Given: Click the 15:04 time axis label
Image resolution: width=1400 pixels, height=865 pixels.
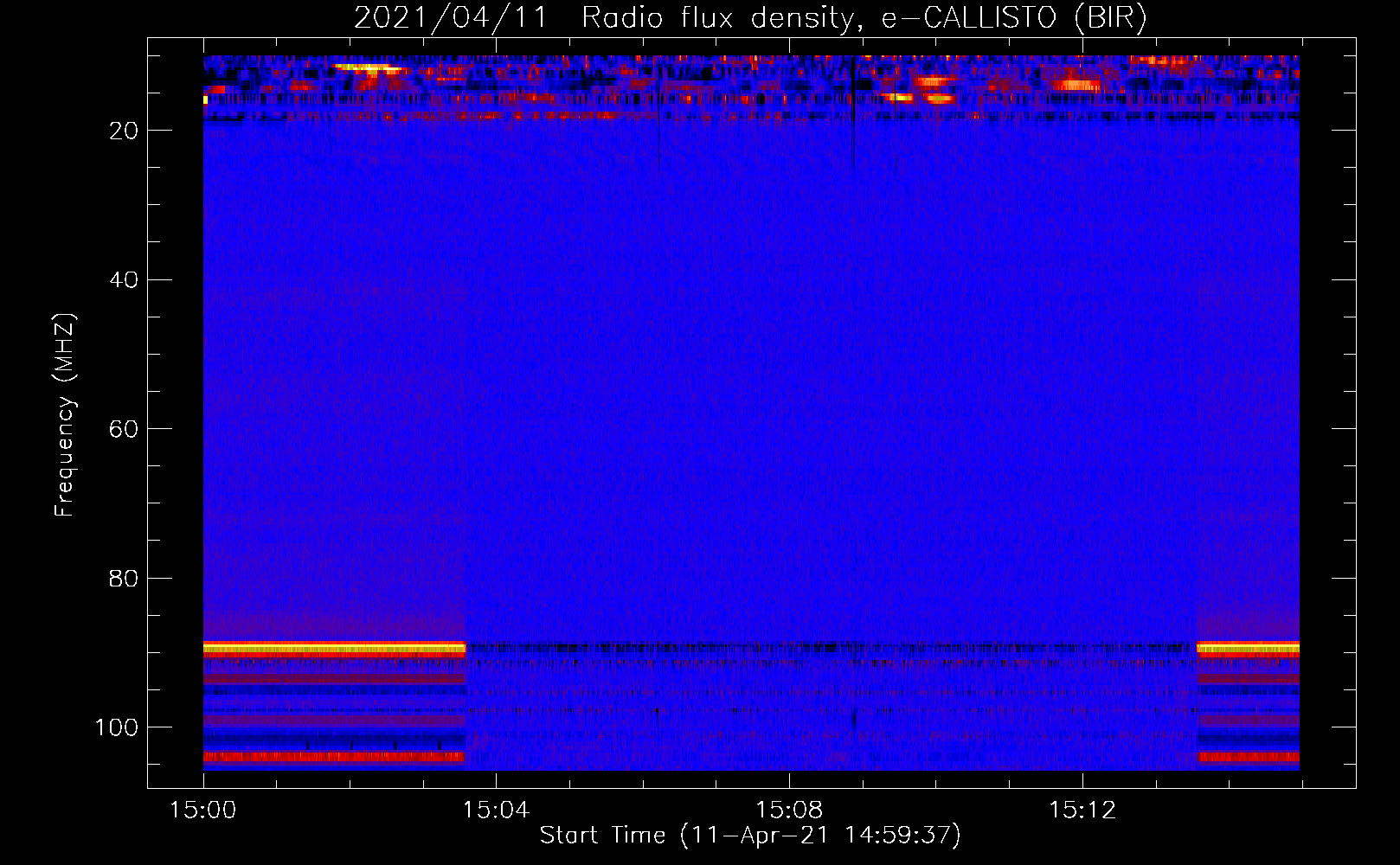Looking at the screenshot, I should (496, 811).
